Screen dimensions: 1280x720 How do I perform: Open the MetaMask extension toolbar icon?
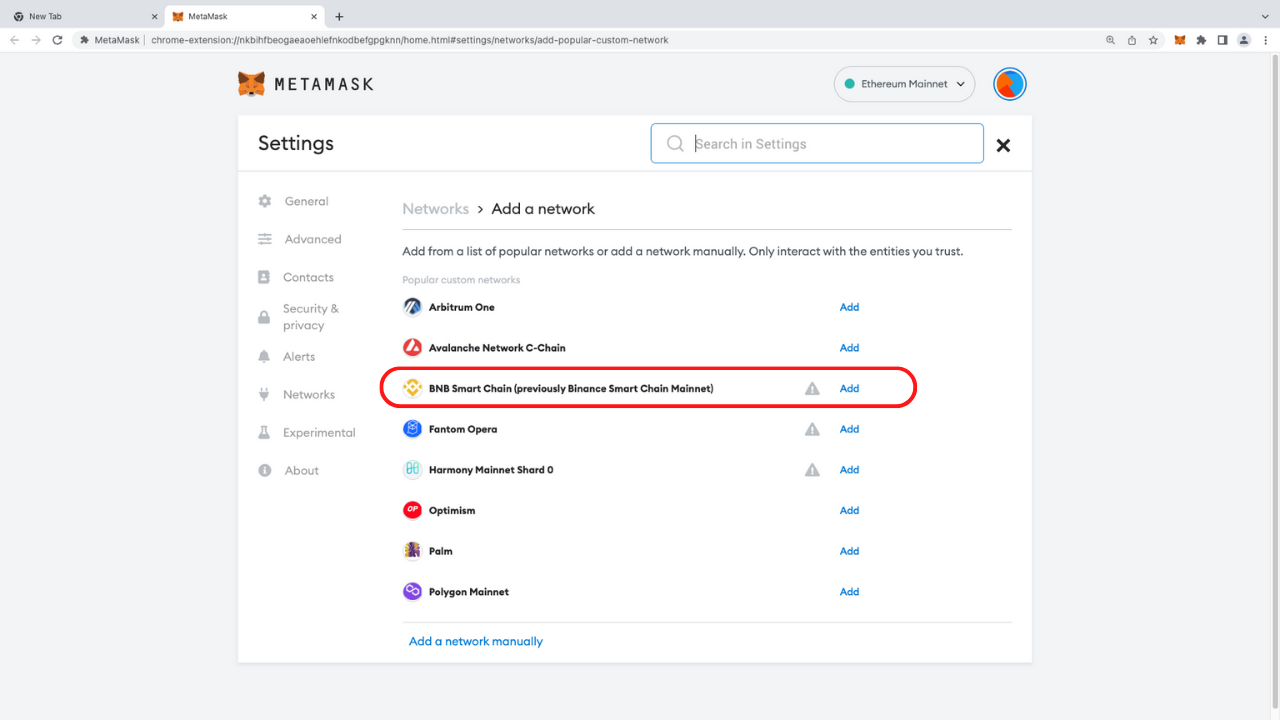1180,40
